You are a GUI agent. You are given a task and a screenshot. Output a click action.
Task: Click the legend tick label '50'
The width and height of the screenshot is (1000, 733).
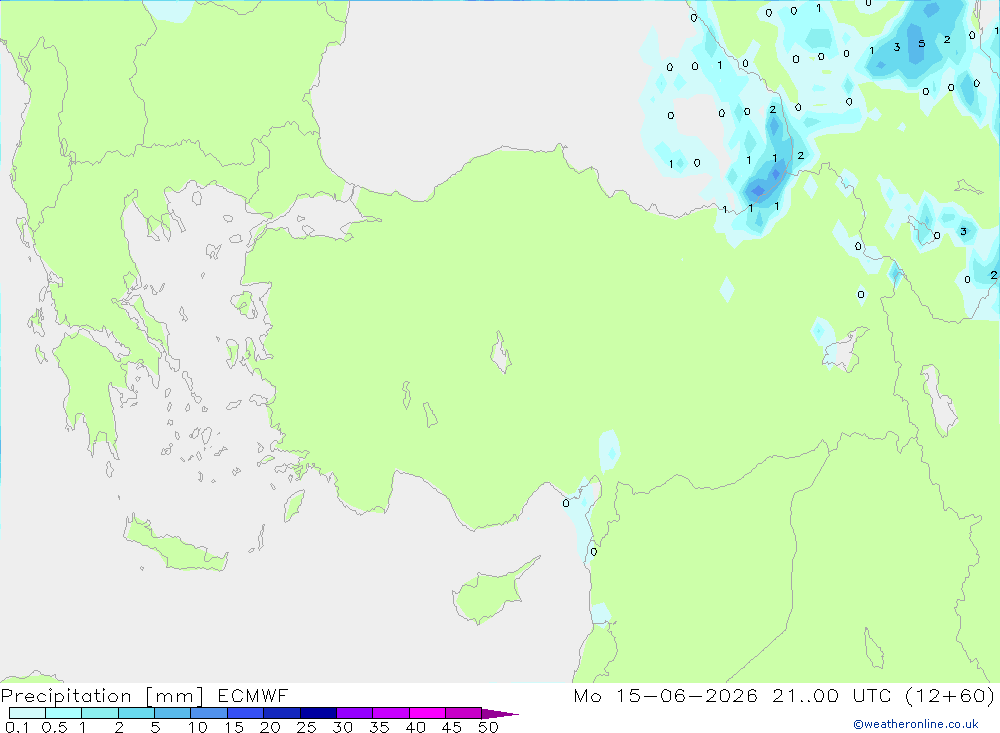488,727
